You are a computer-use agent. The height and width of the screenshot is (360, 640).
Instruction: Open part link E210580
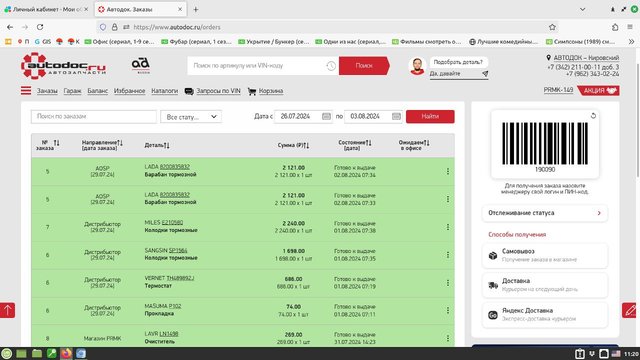click(x=172, y=222)
